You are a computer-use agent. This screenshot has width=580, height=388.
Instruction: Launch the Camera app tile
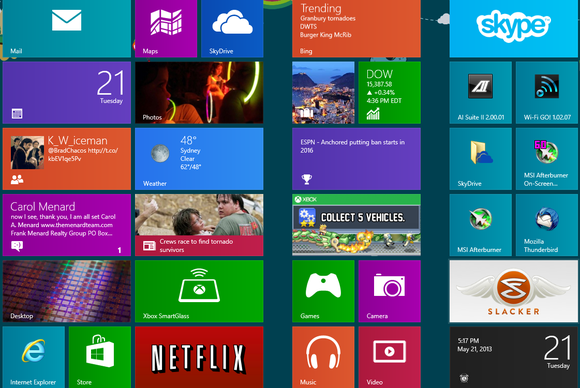390,291
